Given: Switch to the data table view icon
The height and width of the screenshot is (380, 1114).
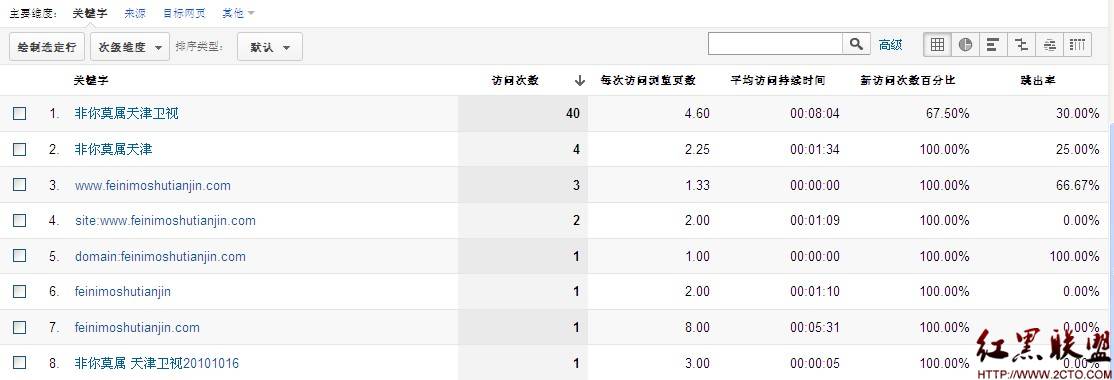Looking at the screenshot, I should point(937,45).
